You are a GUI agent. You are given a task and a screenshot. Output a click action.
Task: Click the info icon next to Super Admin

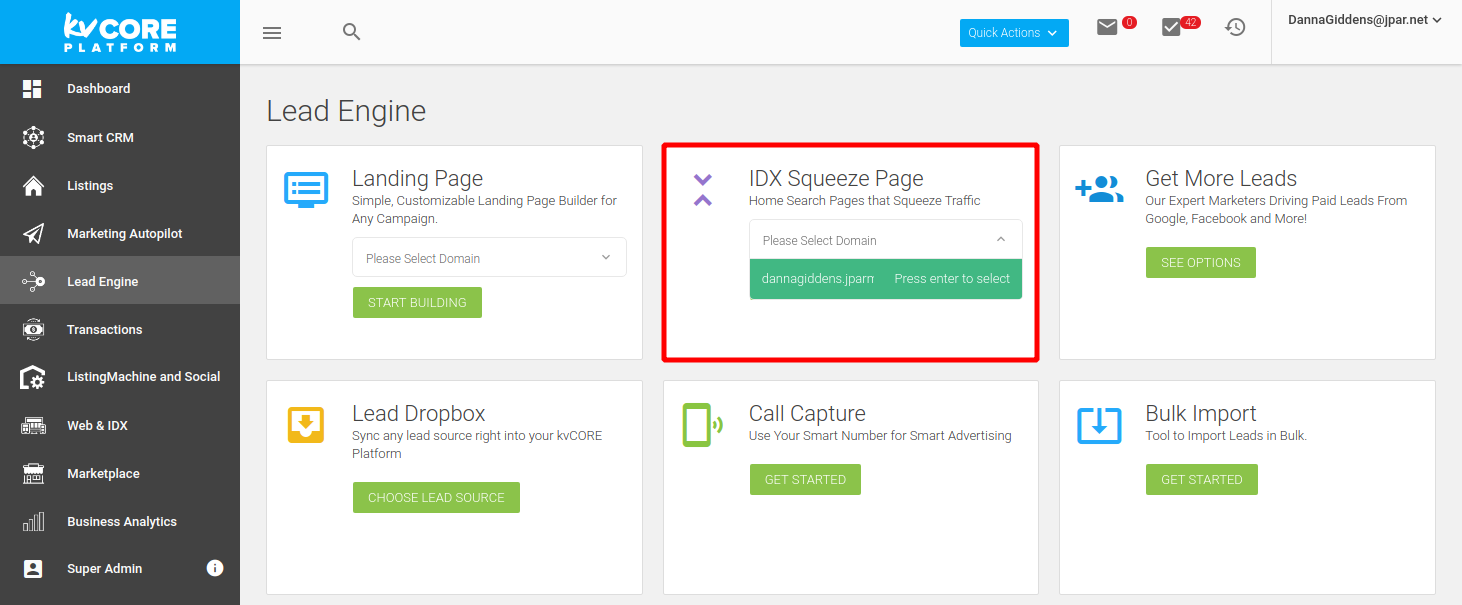215,568
